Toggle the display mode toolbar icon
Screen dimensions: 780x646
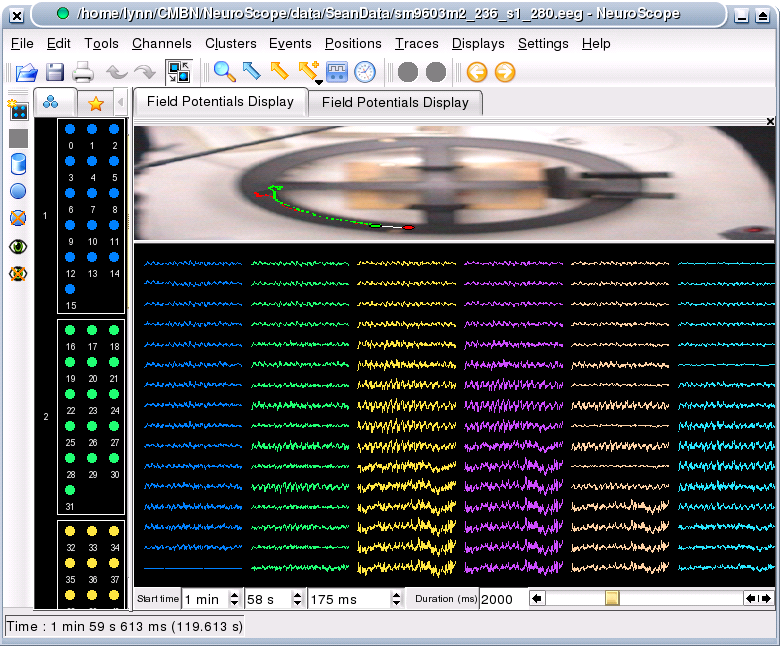pyautogui.click(x=179, y=72)
